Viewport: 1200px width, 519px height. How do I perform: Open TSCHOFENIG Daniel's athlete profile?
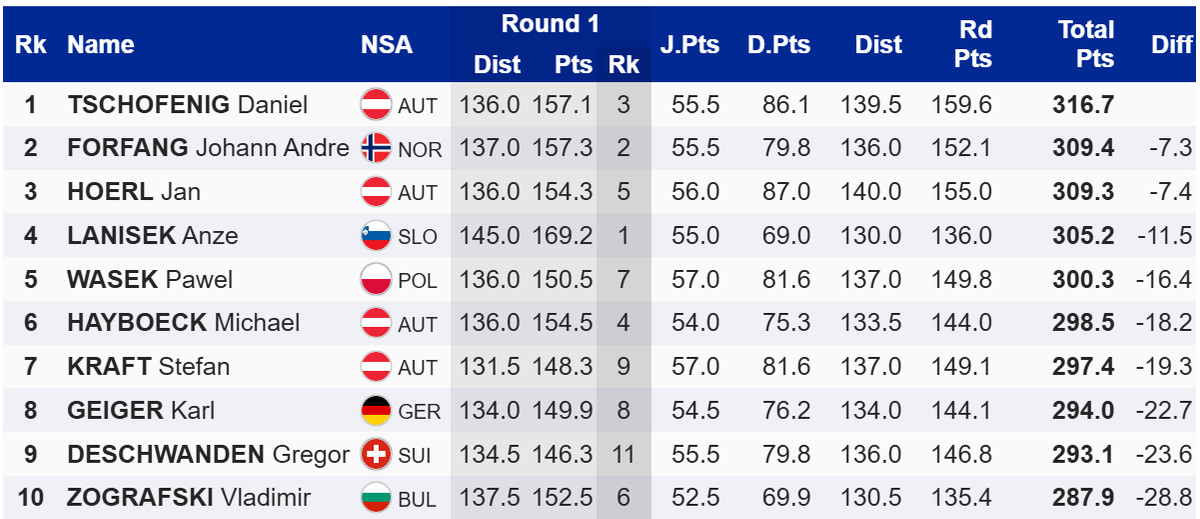tap(187, 105)
